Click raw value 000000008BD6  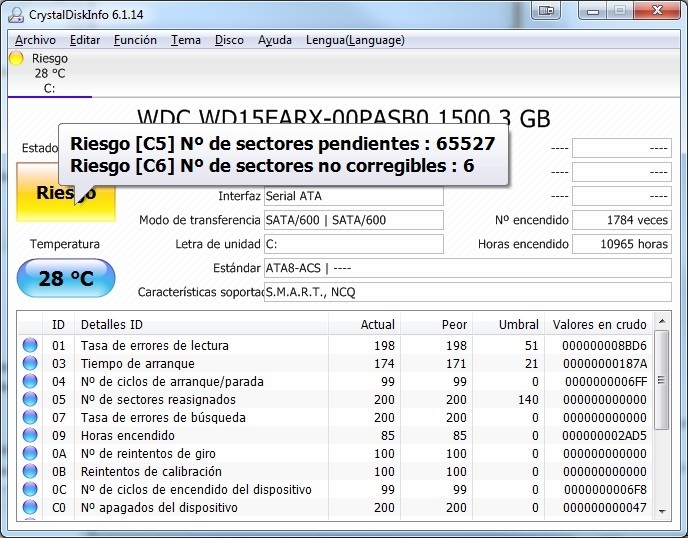[x=604, y=345]
